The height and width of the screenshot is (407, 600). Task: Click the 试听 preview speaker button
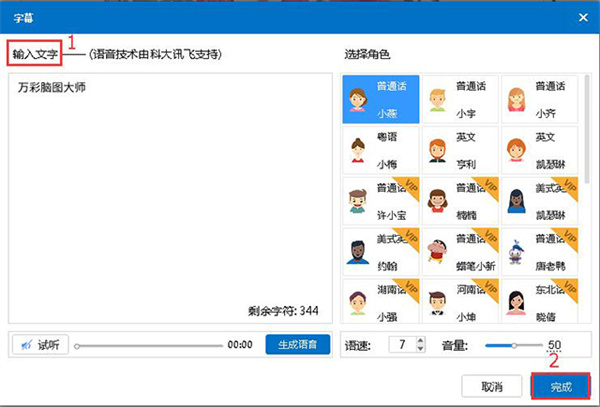40,345
